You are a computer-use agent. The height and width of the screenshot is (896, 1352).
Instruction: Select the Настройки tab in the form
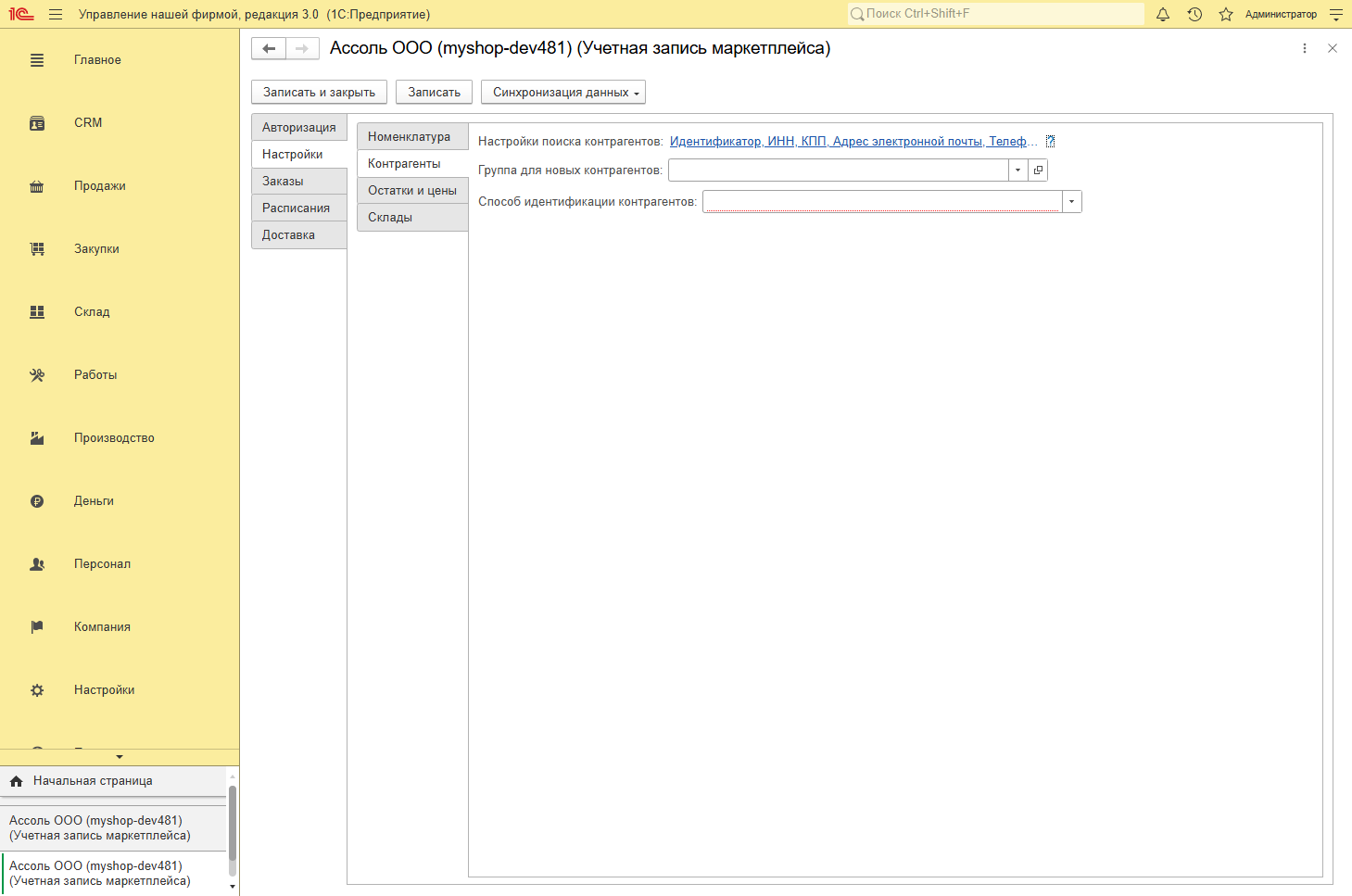click(299, 155)
